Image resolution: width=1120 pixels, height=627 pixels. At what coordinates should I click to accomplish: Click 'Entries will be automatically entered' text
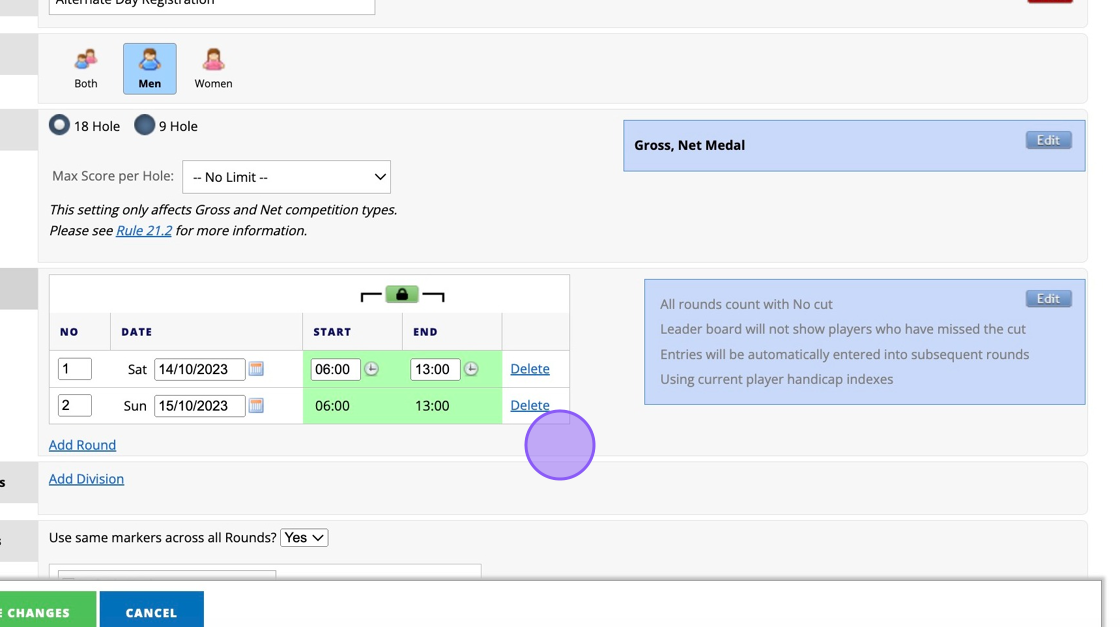[844, 354]
